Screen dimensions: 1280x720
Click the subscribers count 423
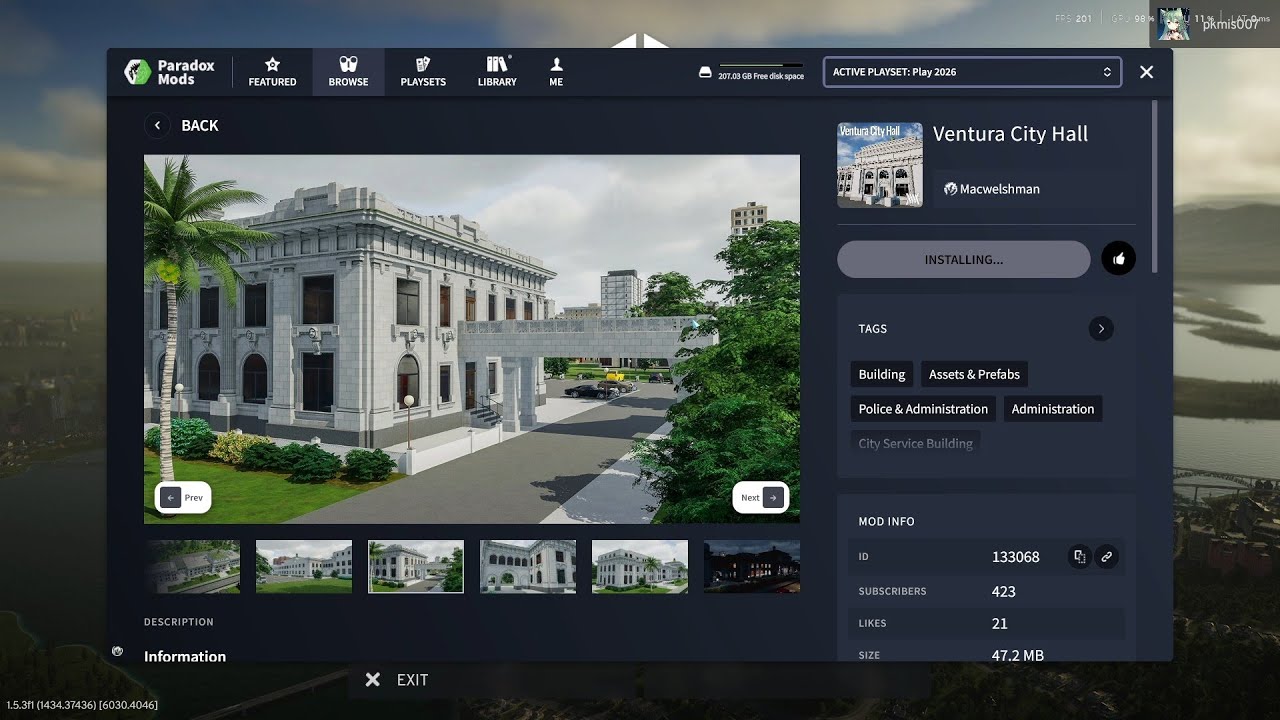click(1003, 591)
